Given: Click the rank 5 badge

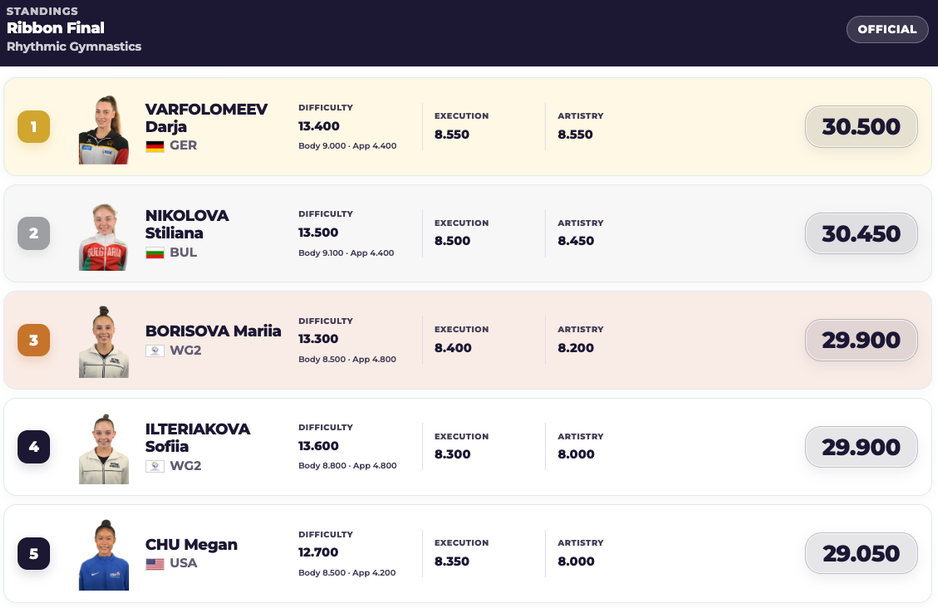Looking at the screenshot, I should point(34,554).
